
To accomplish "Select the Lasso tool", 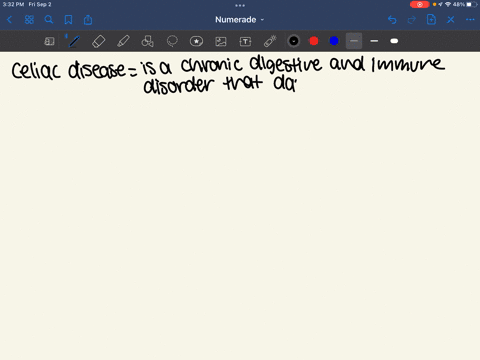I will [x=172, y=41].
